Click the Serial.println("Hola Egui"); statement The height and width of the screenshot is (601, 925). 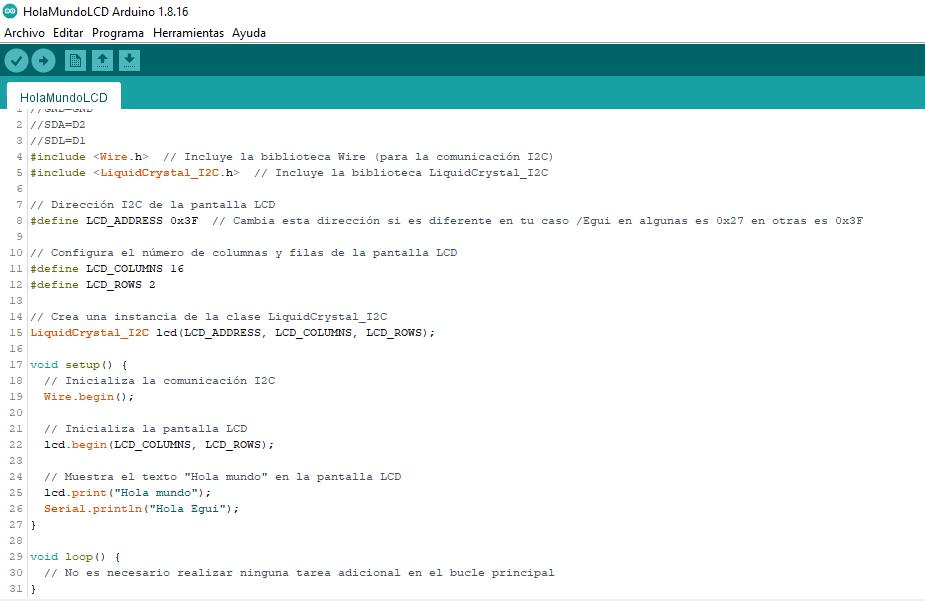click(142, 508)
